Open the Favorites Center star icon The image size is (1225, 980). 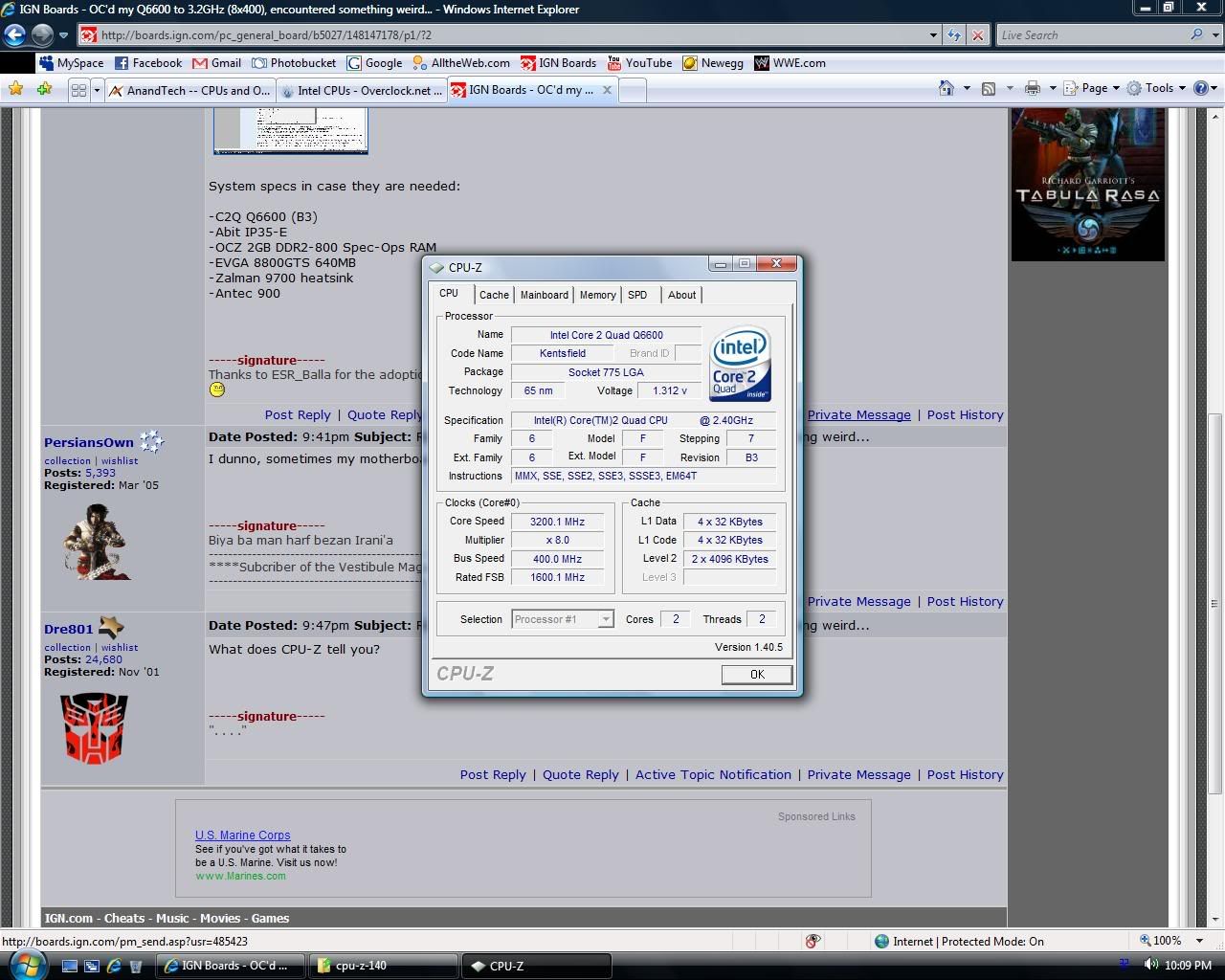[x=16, y=89]
